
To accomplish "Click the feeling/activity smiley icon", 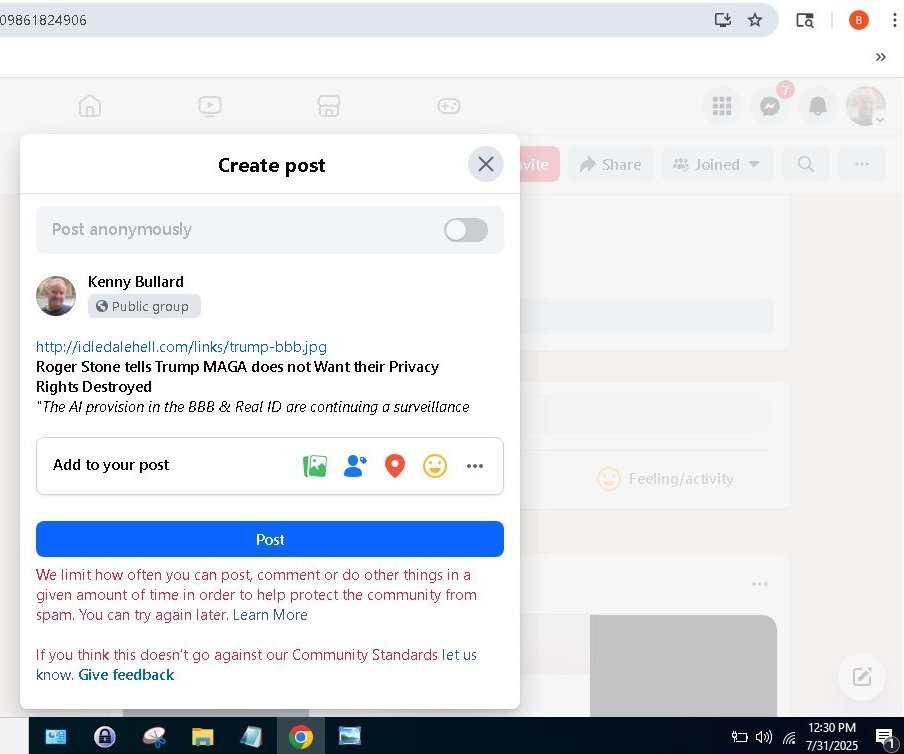I will 435,466.
